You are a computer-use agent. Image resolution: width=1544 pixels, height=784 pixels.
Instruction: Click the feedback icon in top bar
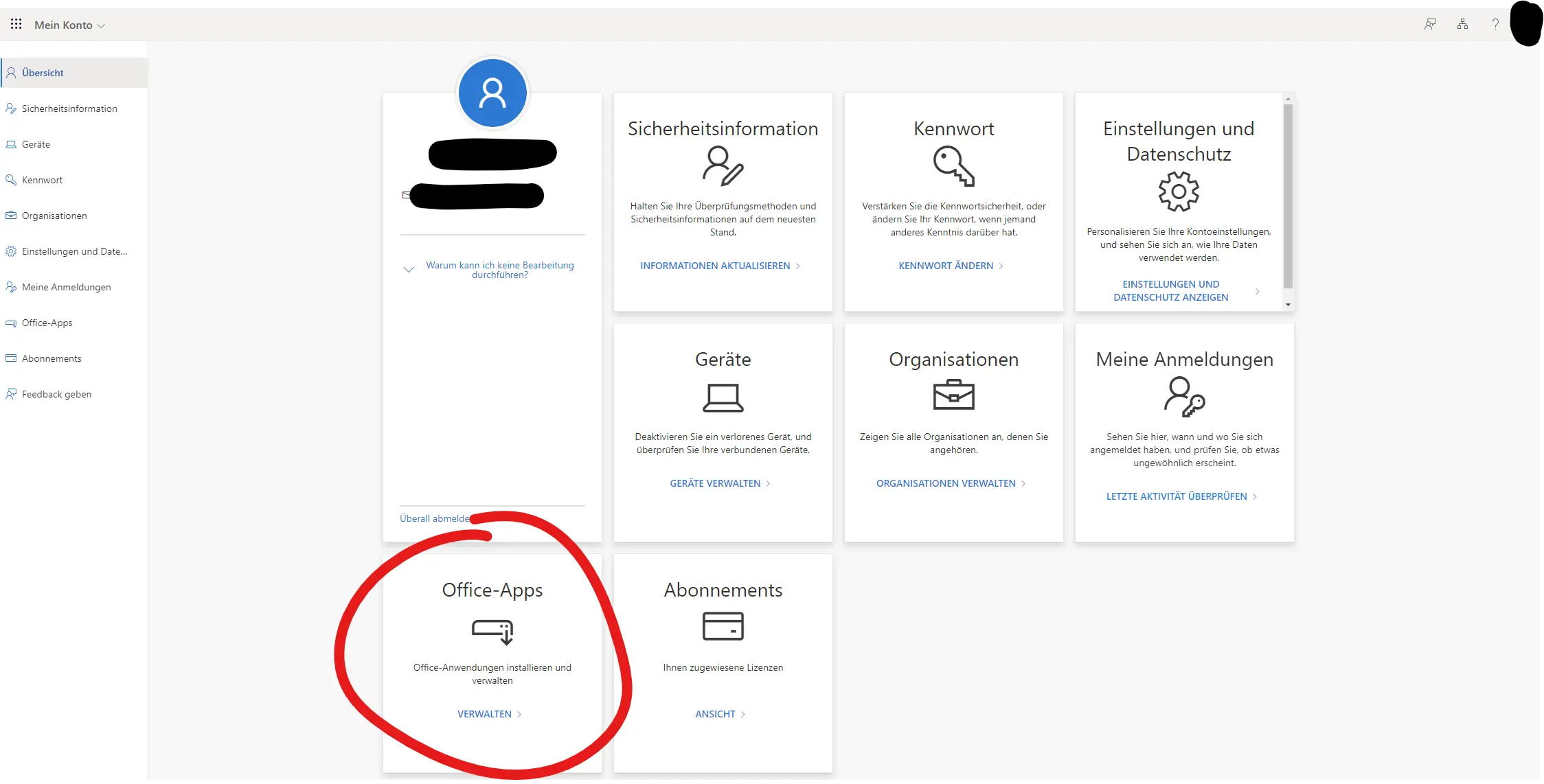(x=1430, y=24)
